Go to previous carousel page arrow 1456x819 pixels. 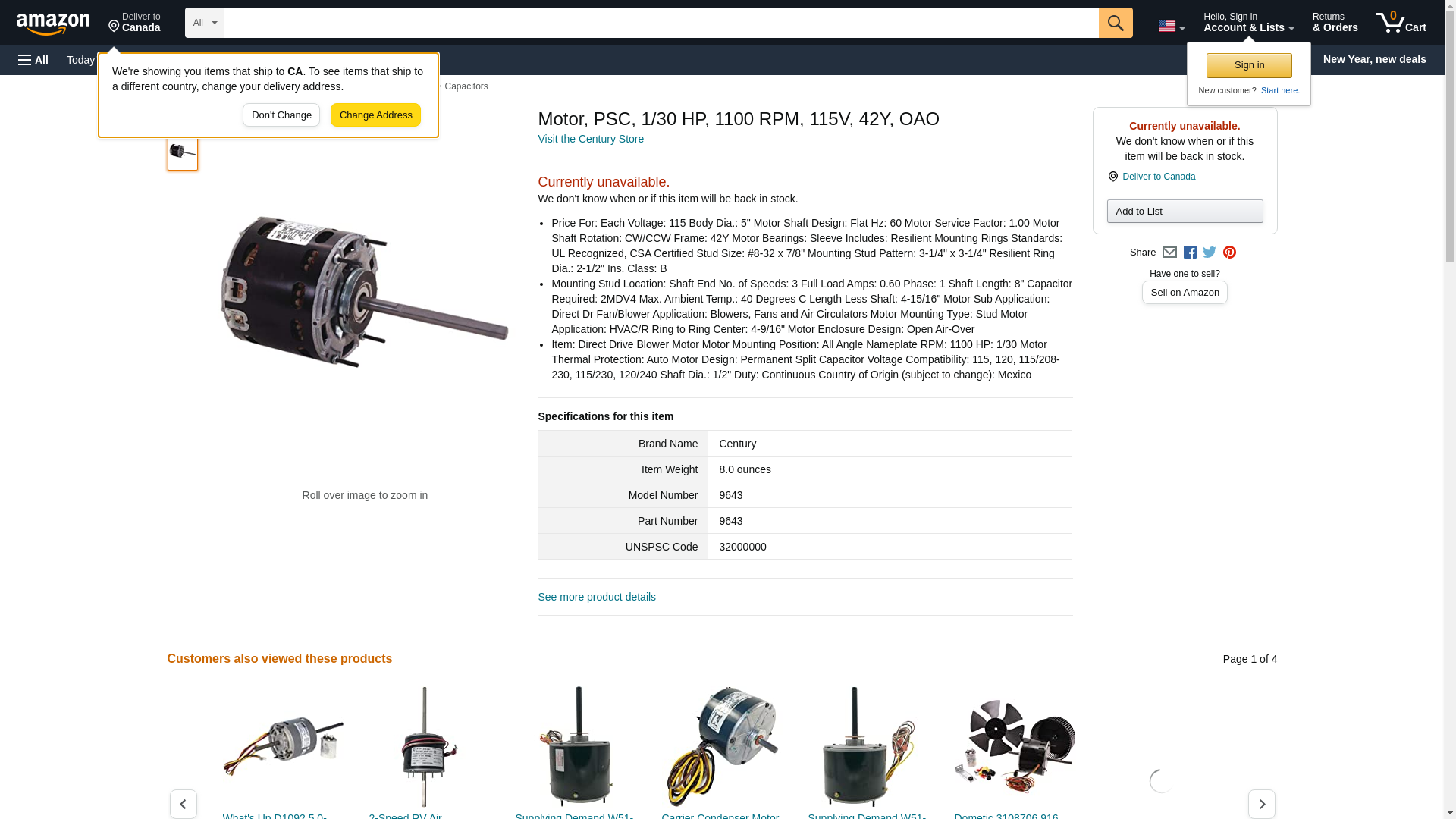tap(183, 804)
